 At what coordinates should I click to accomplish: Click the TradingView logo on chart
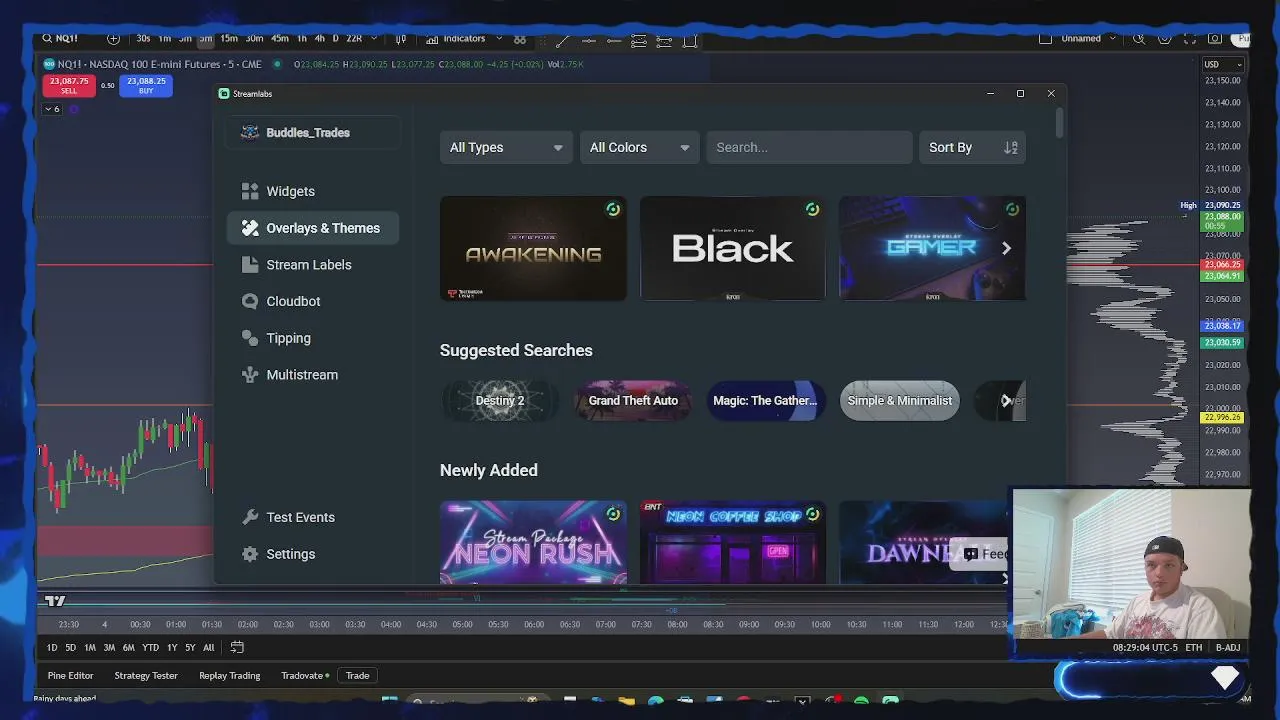pyautogui.click(x=55, y=601)
